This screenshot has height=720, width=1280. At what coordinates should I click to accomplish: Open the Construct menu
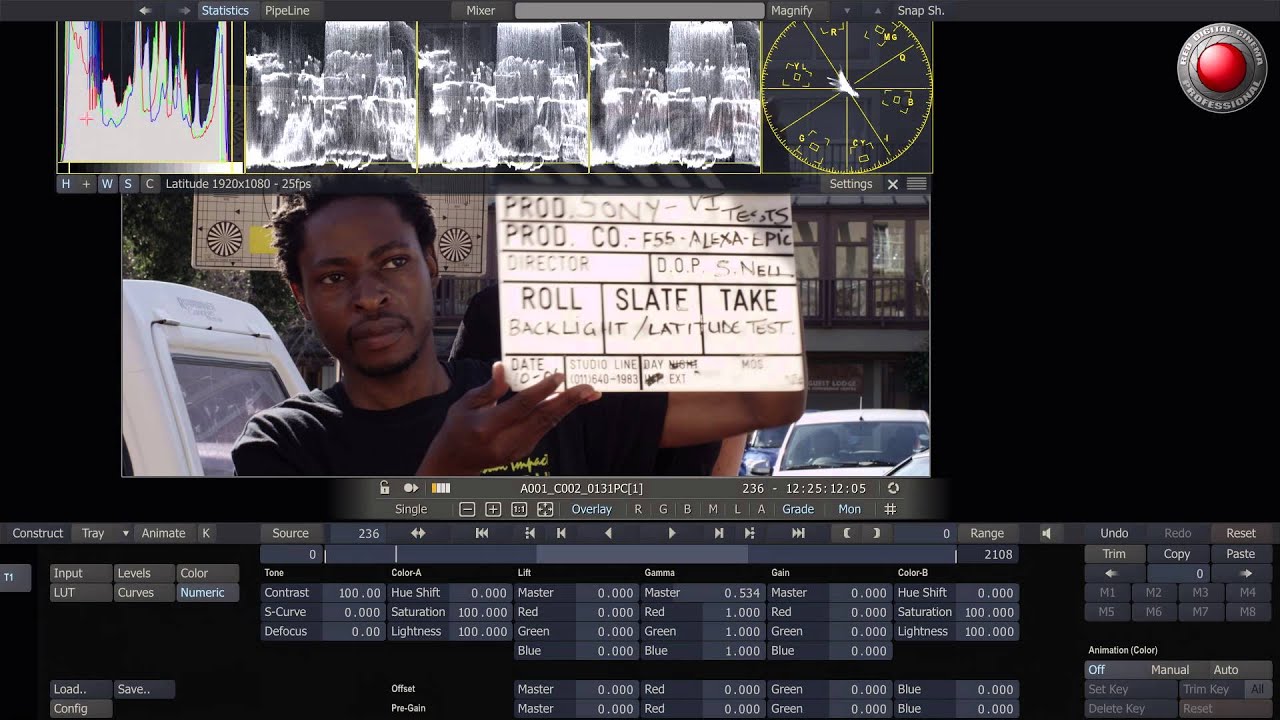(38, 533)
